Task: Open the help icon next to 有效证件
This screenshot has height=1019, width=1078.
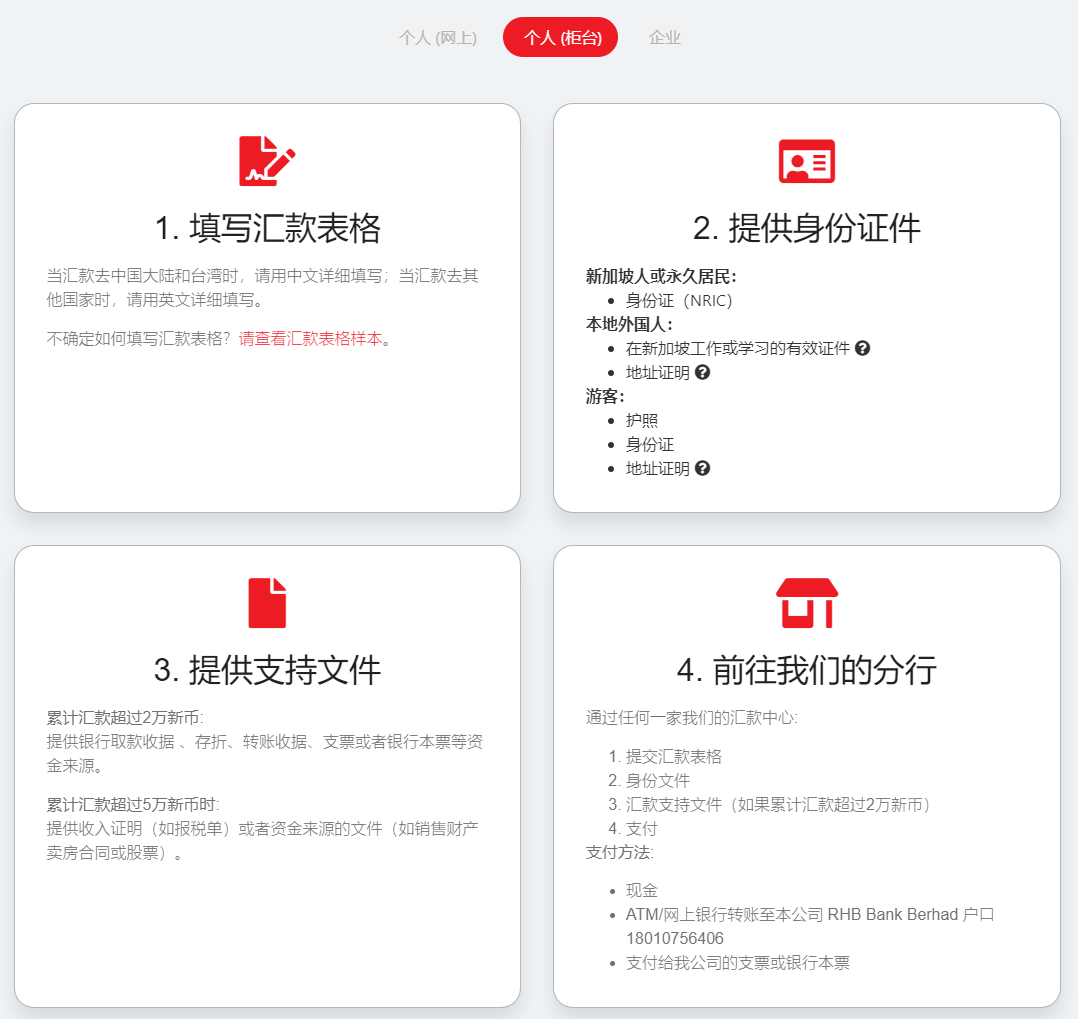Action: 865,347
